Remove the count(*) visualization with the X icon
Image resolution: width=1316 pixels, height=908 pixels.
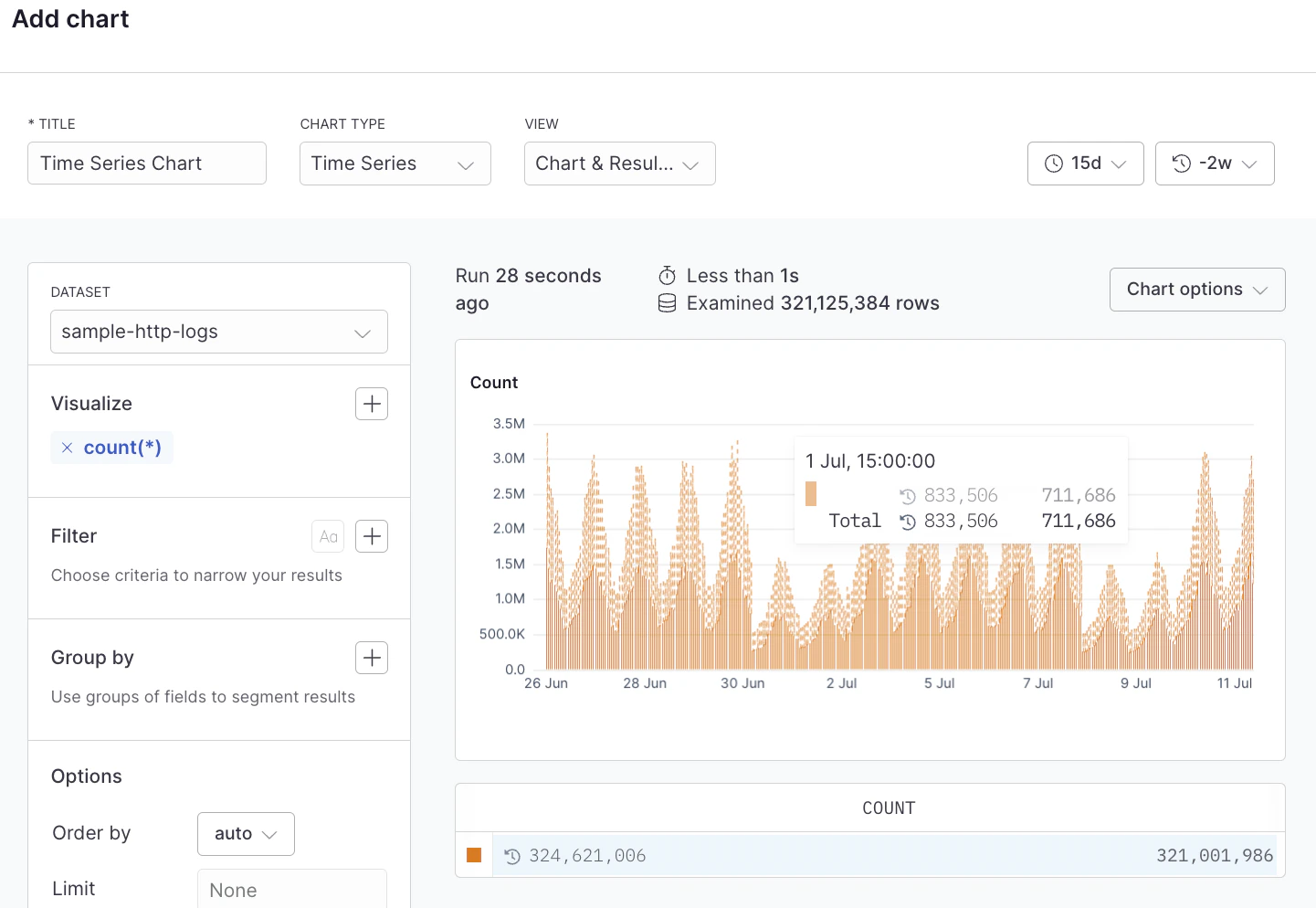click(66, 447)
